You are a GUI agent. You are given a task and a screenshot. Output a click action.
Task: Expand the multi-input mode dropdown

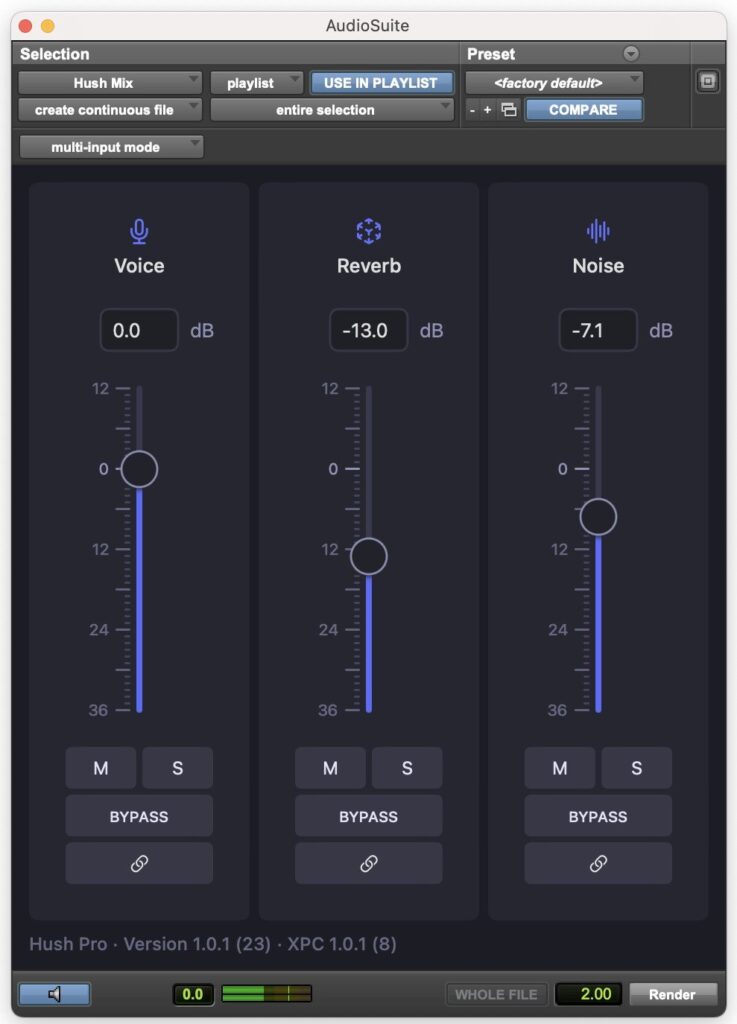(x=112, y=147)
